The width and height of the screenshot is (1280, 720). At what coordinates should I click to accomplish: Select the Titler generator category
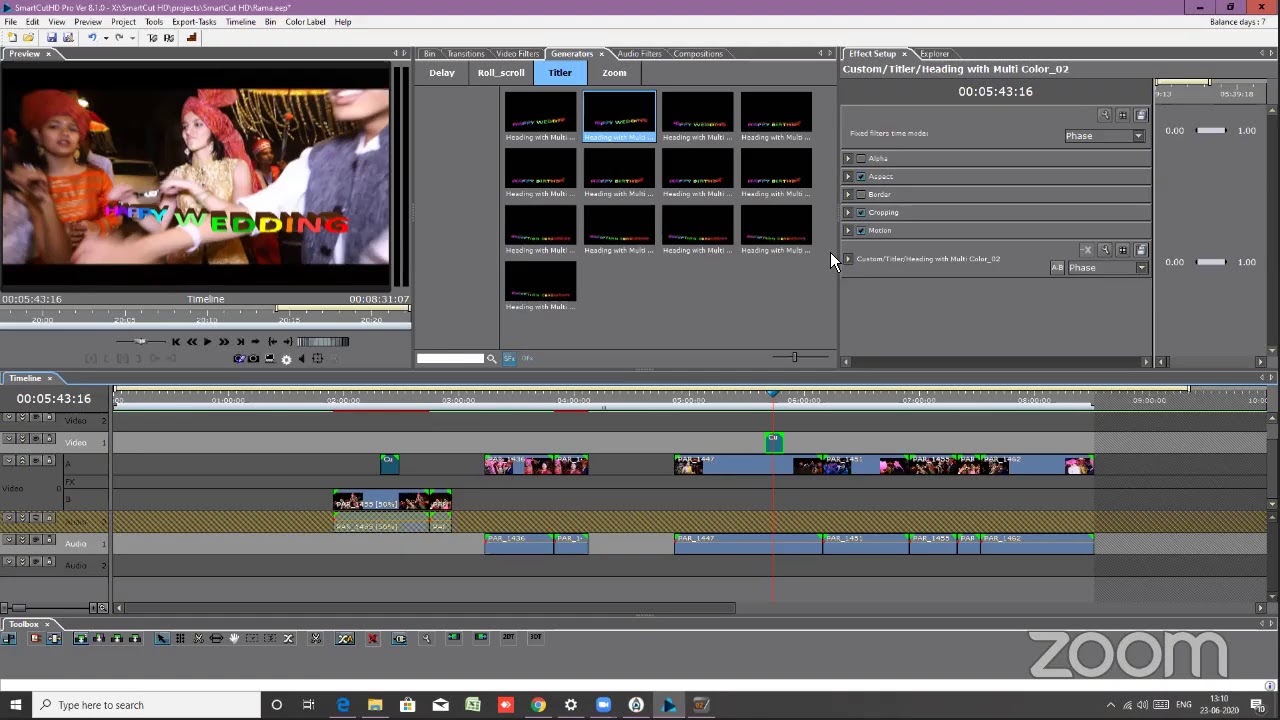tap(560, 73)
